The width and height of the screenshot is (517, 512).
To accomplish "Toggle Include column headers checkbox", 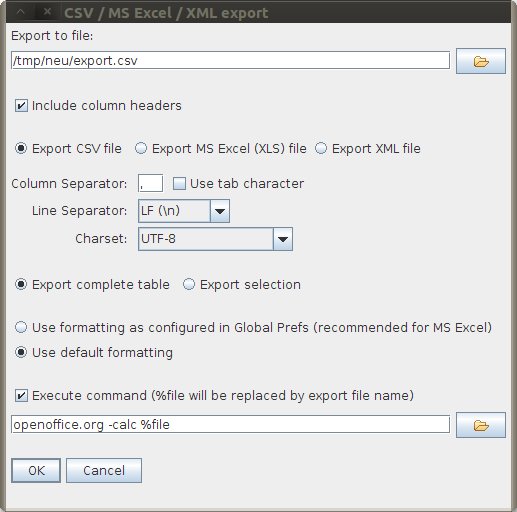I will click(21, 106).
